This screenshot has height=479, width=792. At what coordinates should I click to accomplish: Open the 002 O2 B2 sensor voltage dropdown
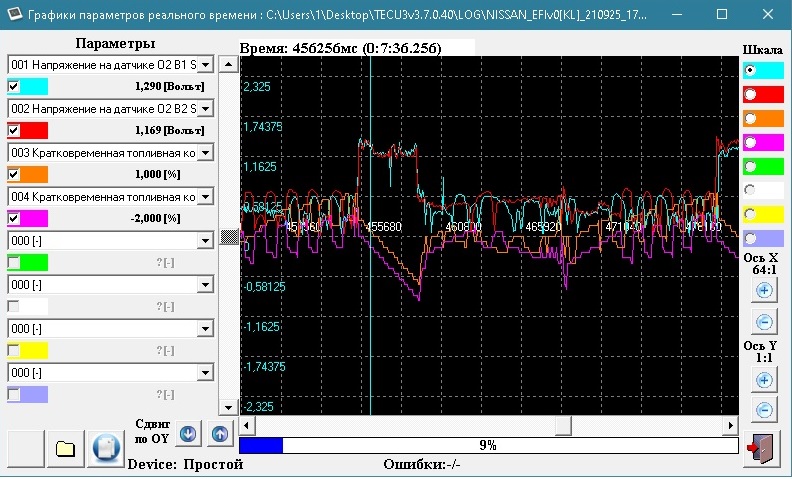[x=205, y=109]
